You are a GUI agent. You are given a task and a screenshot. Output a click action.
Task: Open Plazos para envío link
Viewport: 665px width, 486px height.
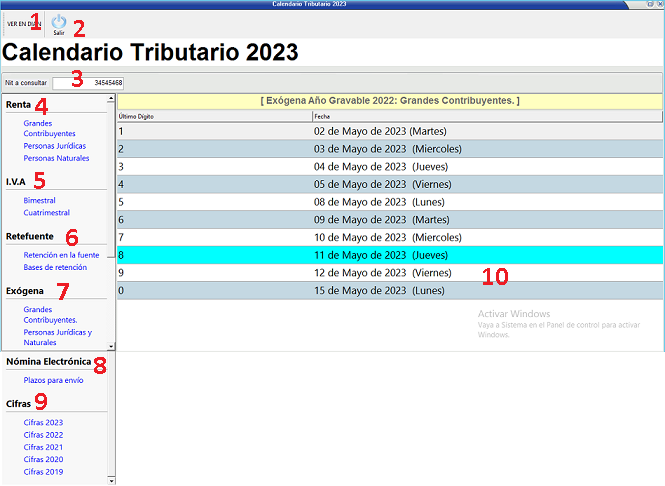(x=53, y=380)
